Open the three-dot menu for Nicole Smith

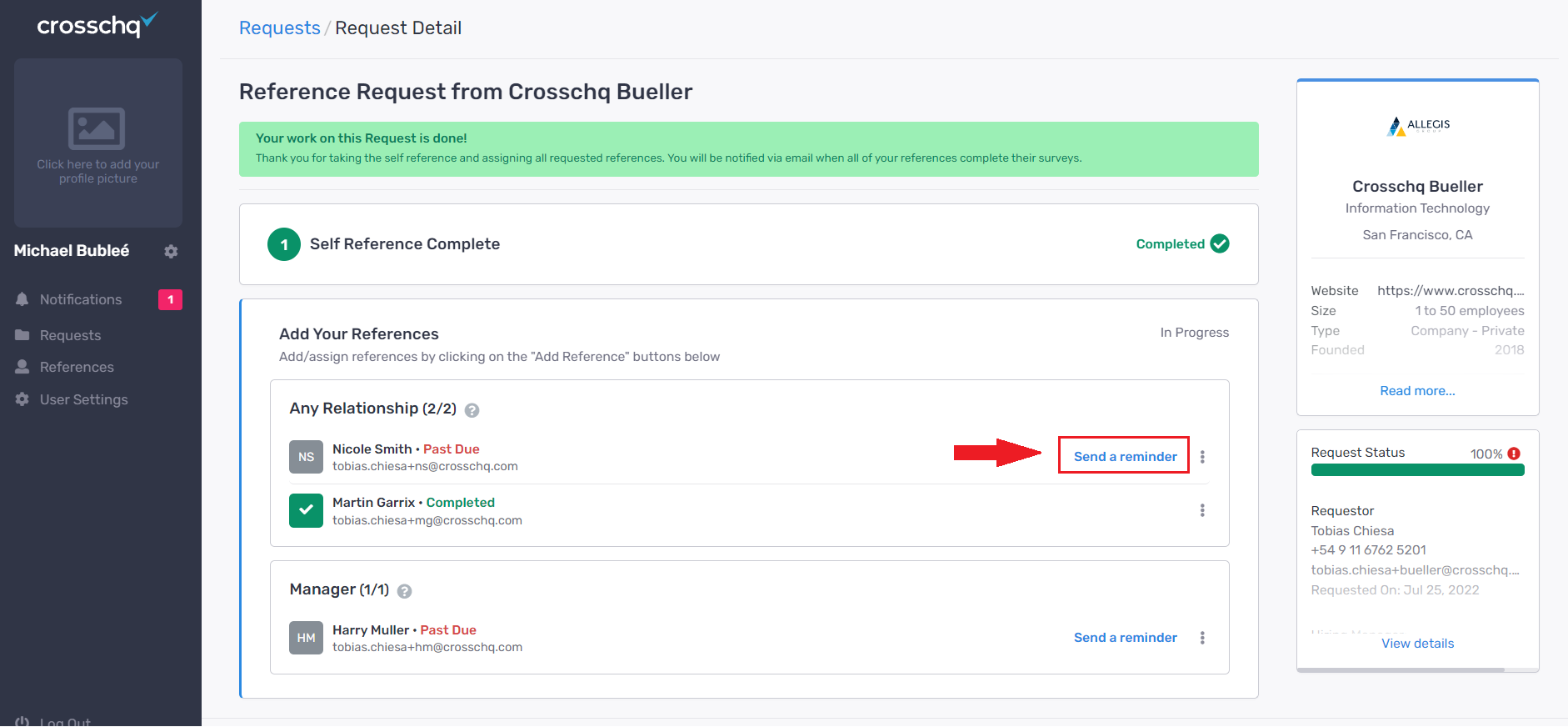pyautogui.click(x=1202, y=457)
